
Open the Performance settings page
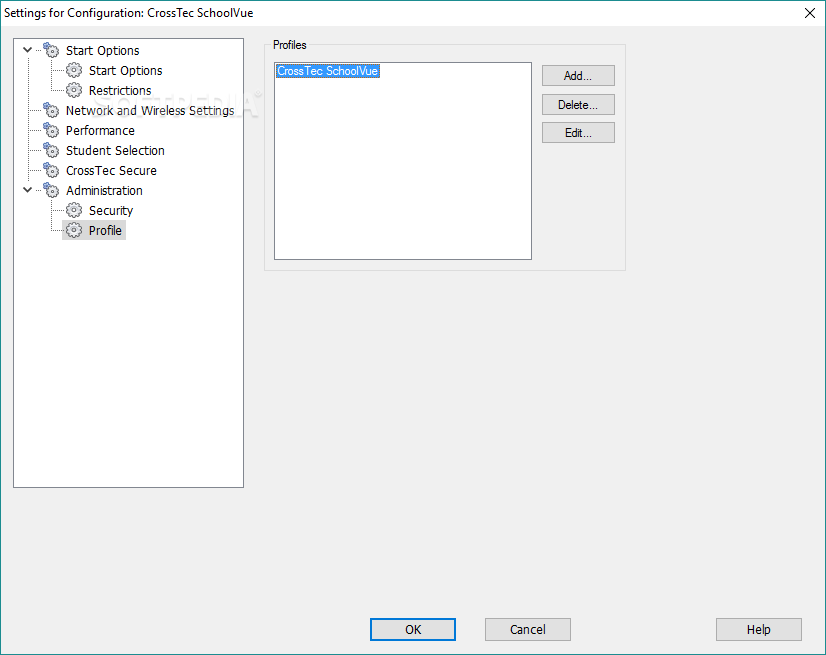pos(100,131)
